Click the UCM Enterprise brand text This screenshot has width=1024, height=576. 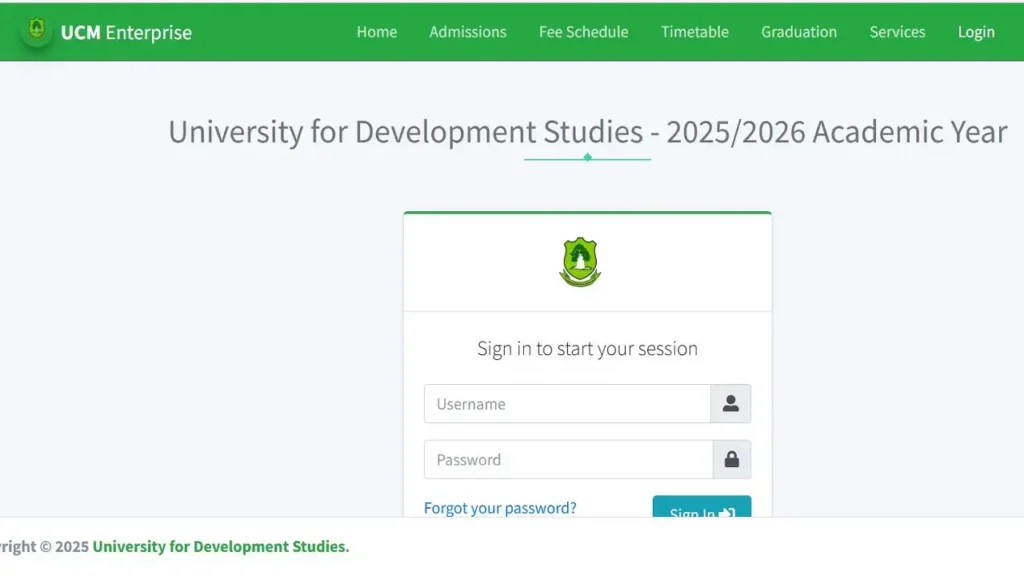[x=128, y=31]
